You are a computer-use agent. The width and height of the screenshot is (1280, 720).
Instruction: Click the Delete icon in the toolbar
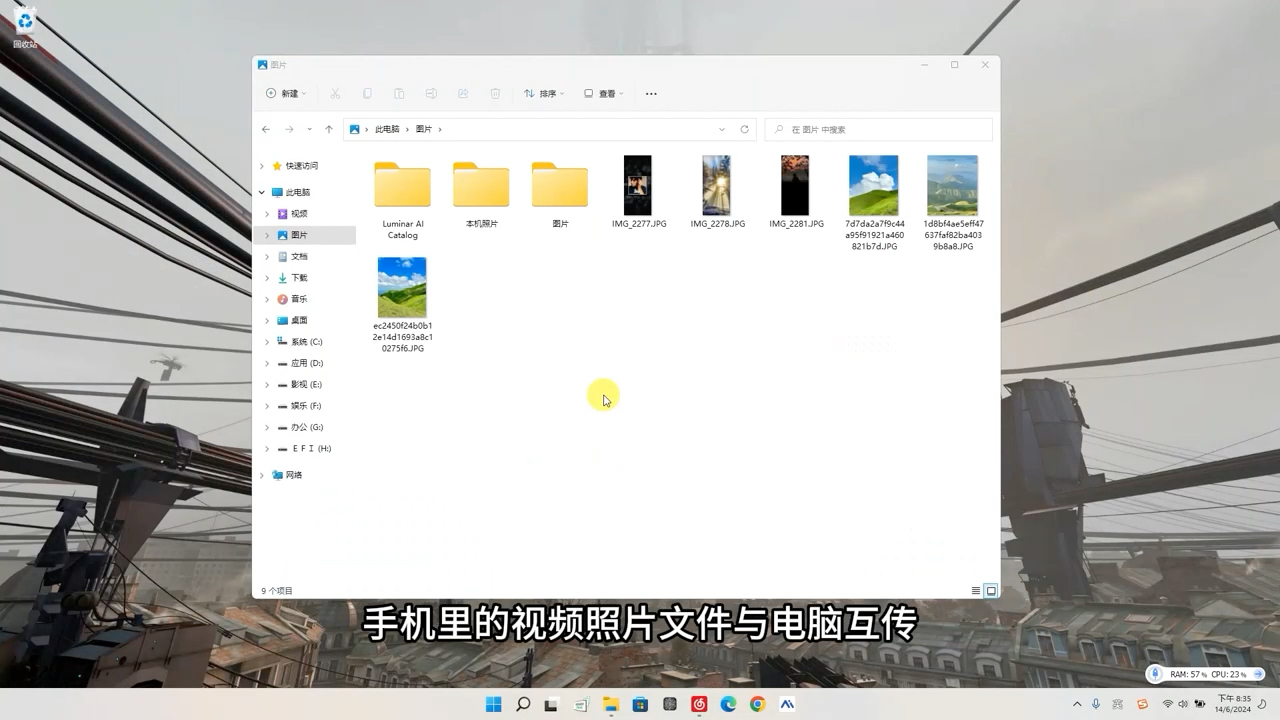(x=494, y=93)
